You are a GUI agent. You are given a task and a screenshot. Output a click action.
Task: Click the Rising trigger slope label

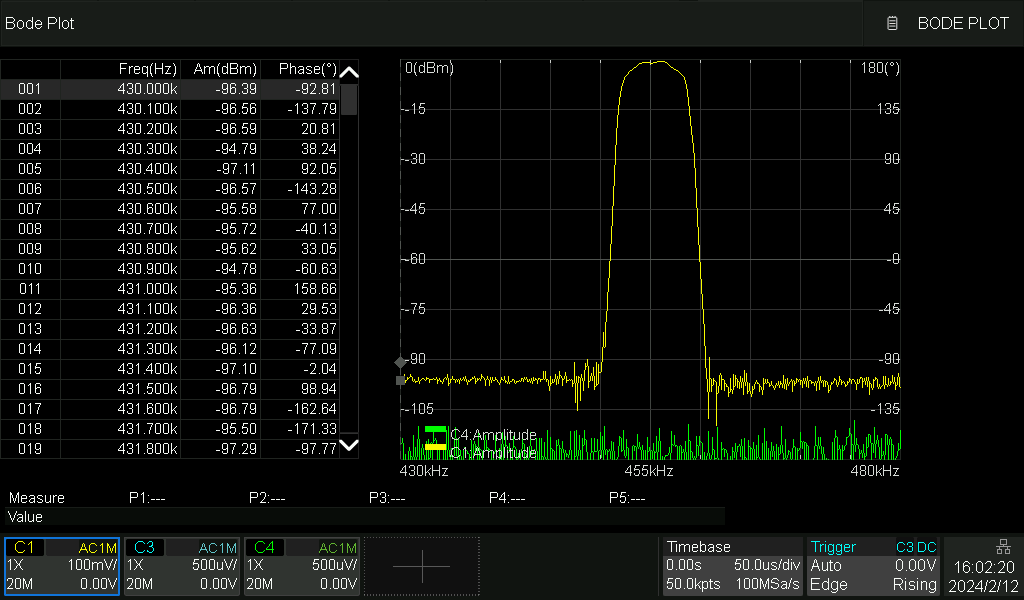[x=915, y=584]
